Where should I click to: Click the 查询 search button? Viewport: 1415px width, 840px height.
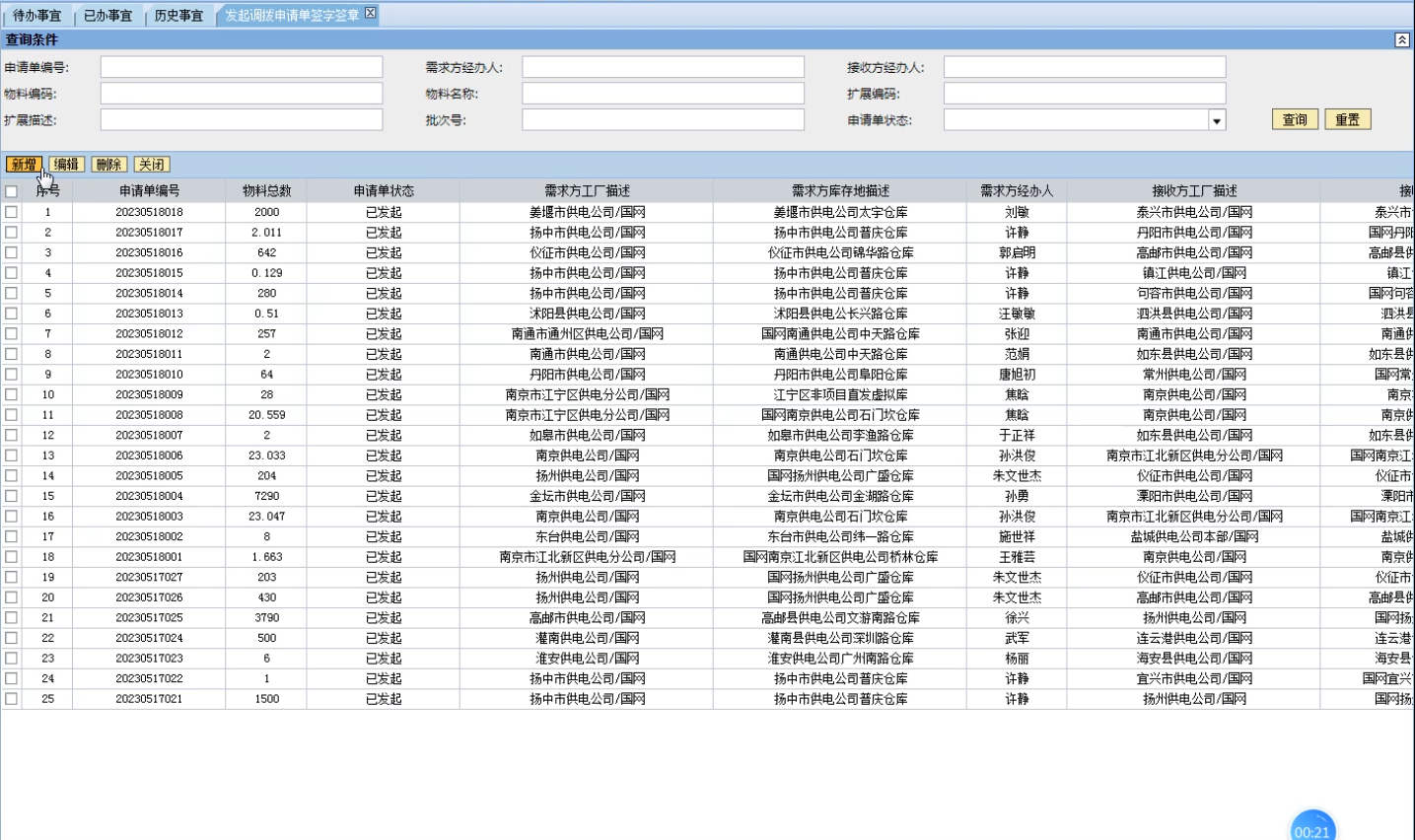(1294, 119)
